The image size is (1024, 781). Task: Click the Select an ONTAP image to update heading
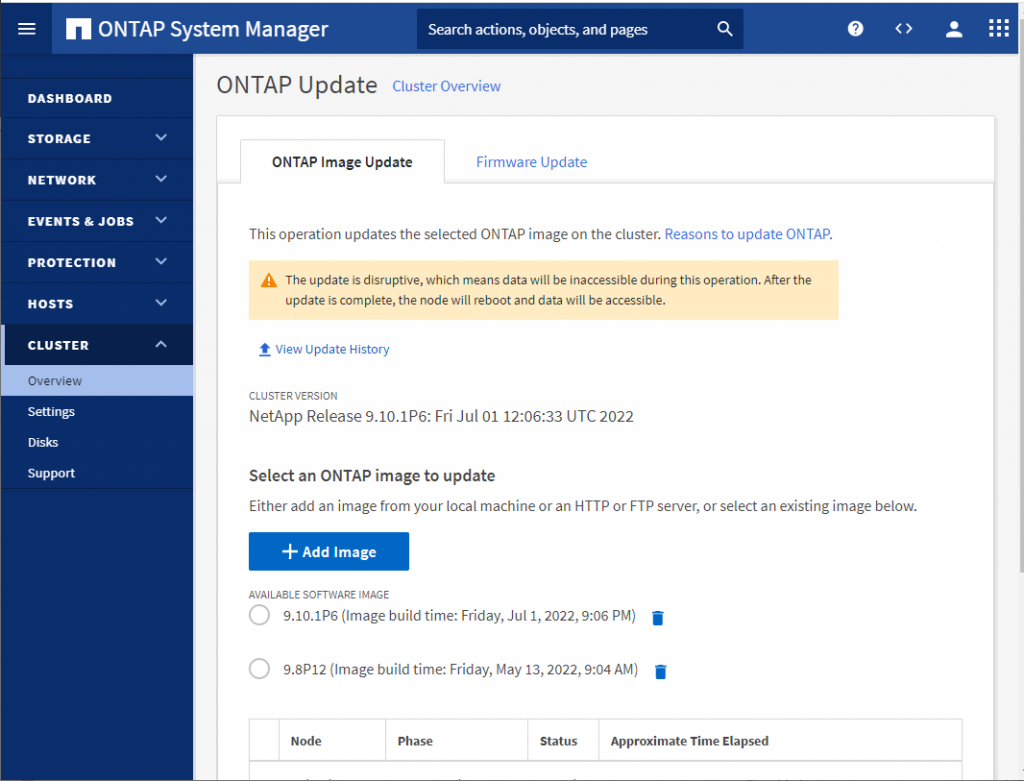(x=372, y=475)
